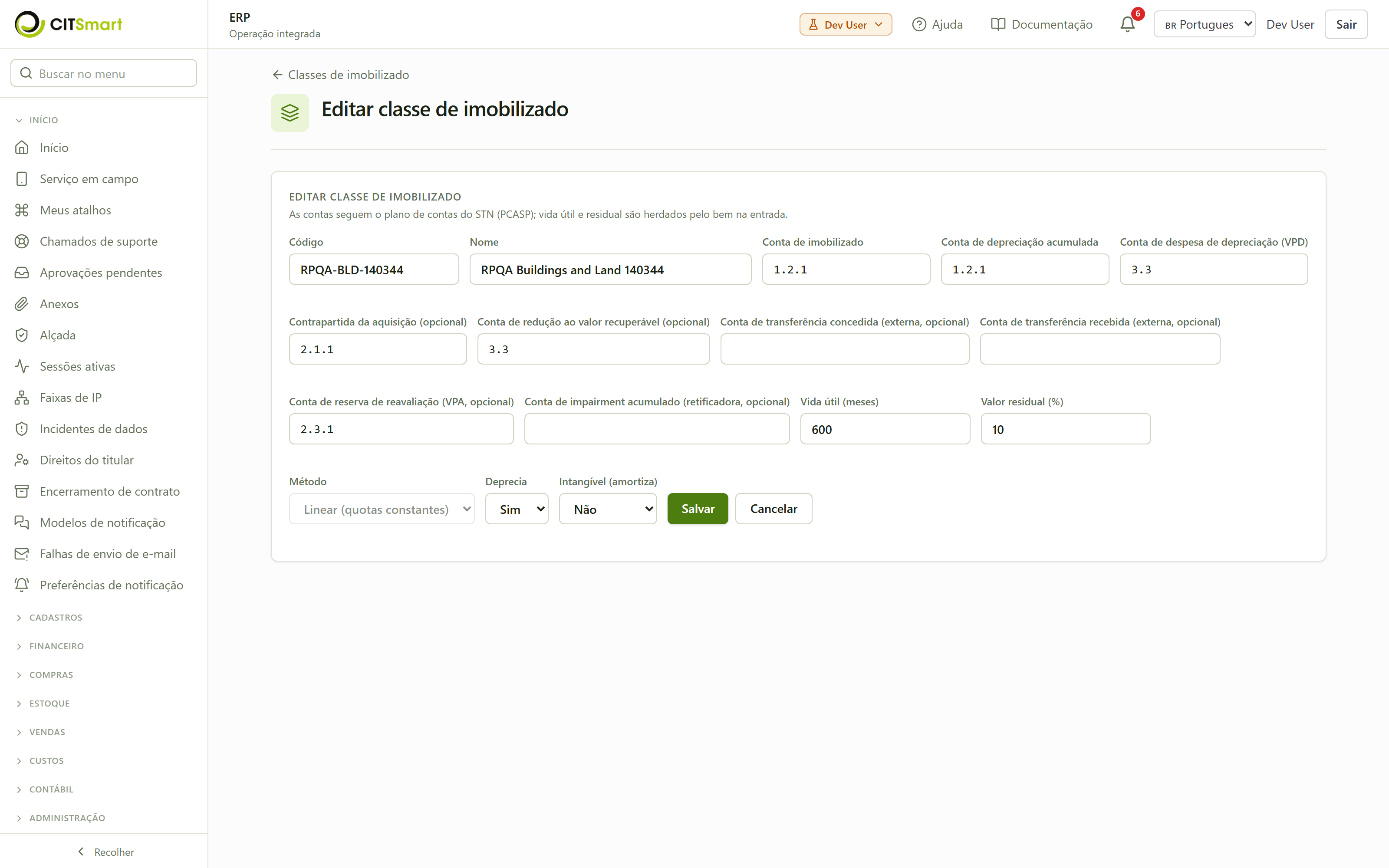Collapse the INÍCIO menu section

click(x=103, y=120)
